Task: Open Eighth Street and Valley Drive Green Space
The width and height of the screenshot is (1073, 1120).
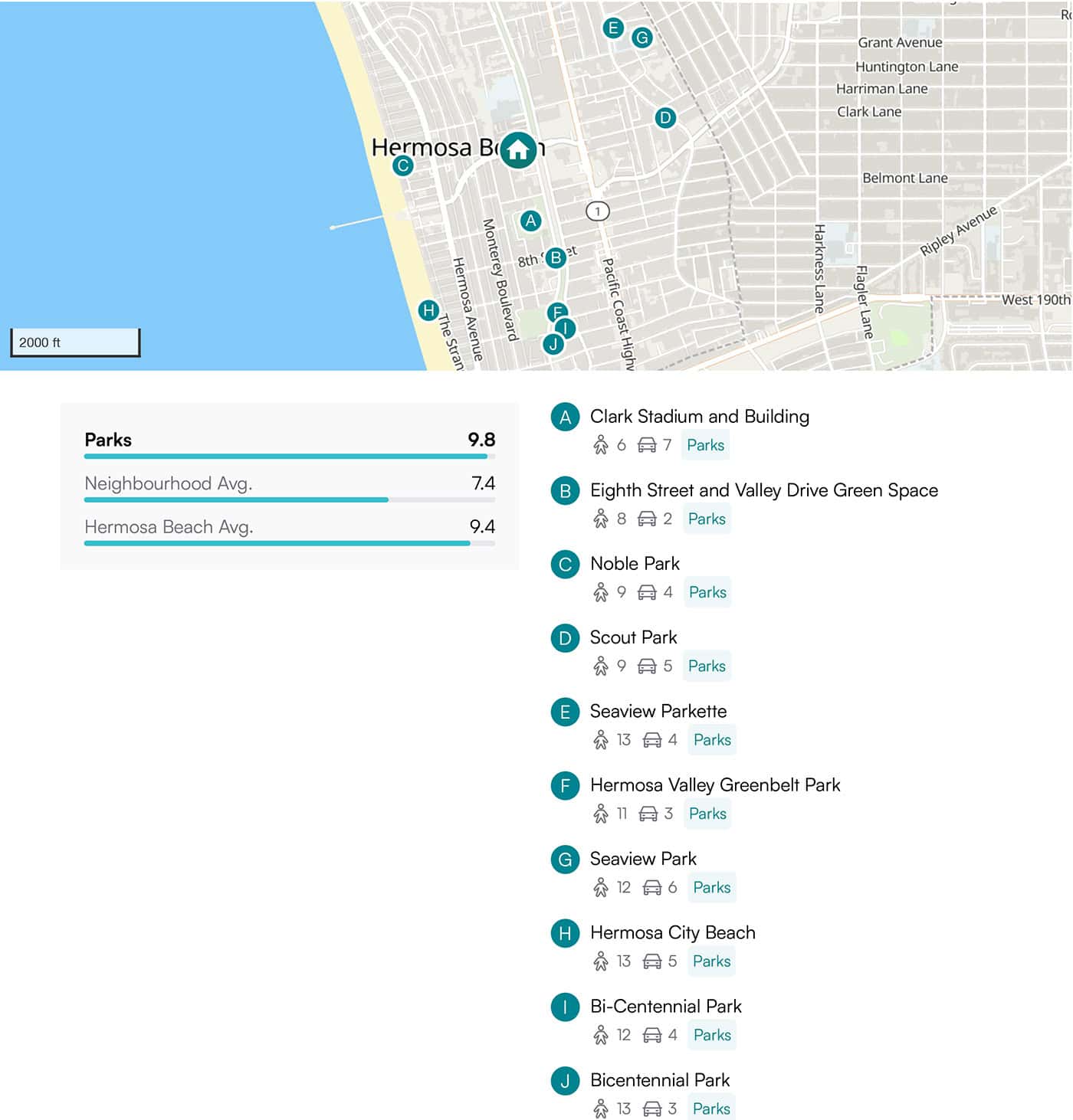Action: coord(763,490)
